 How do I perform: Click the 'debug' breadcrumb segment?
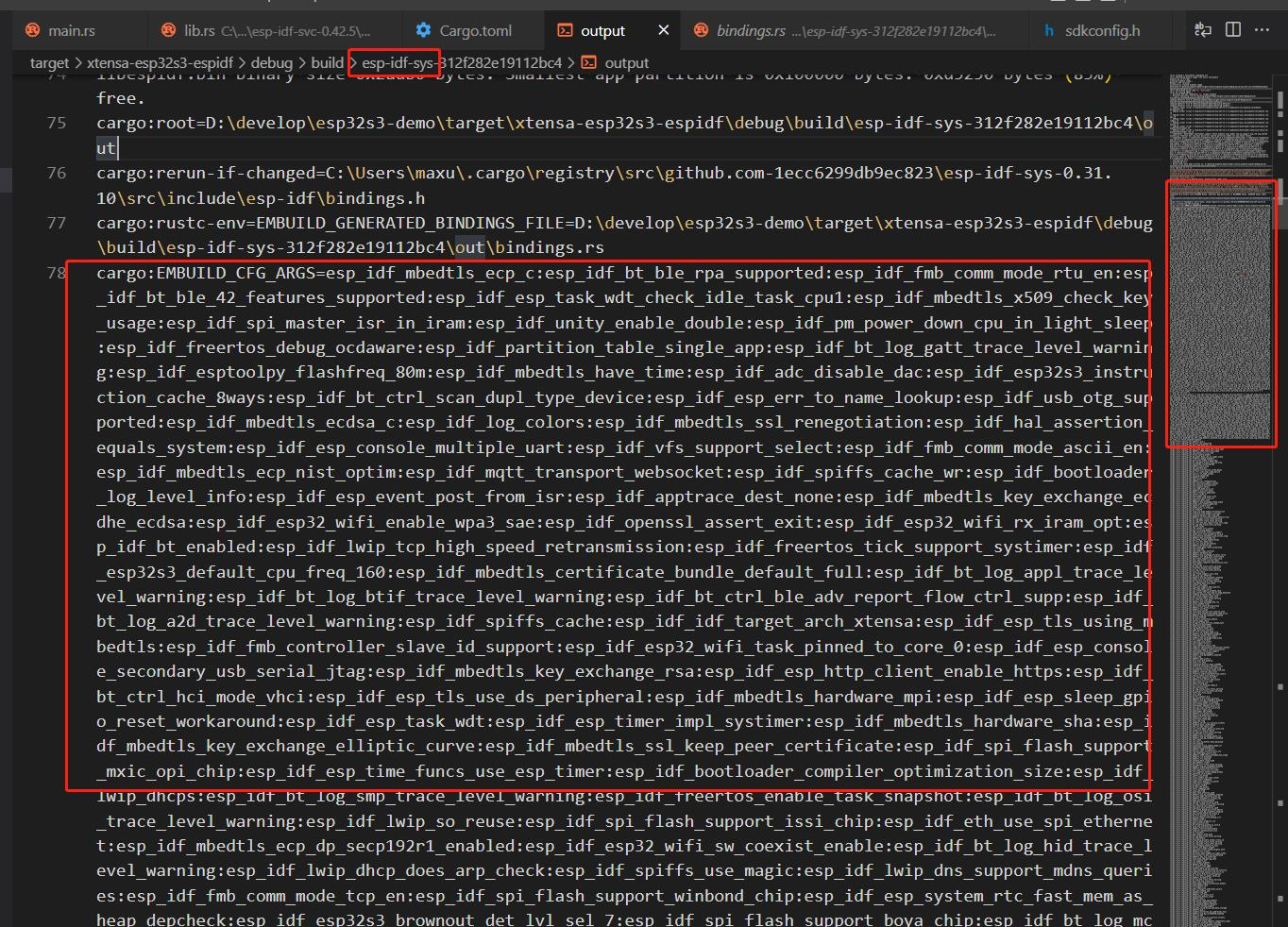tap(271, 62)
